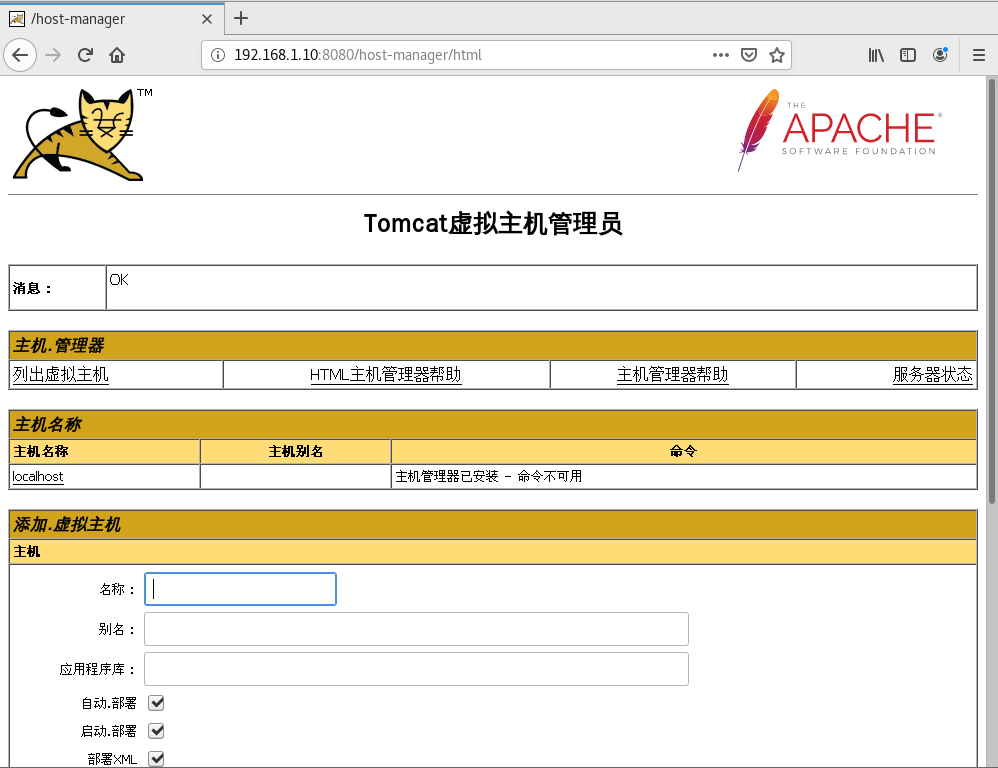Open the Firefox hamburger menu
This screenshot has height=768, width=998.
tap(979, 55)
